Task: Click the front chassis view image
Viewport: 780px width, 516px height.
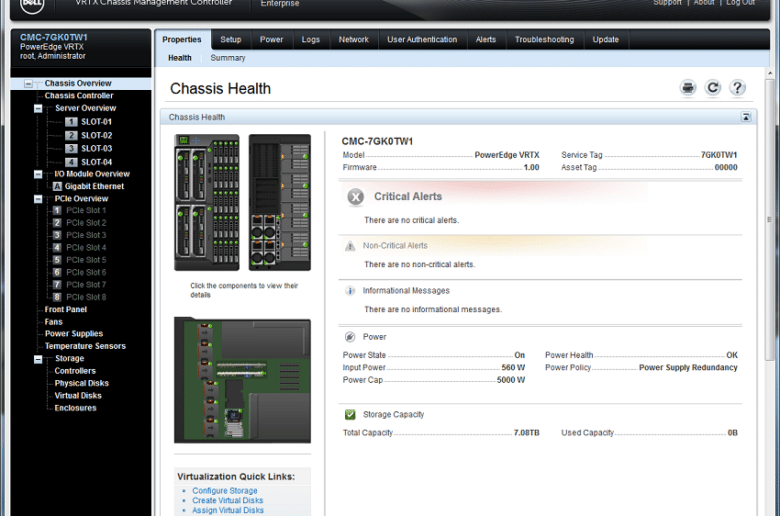Action: (x=207, y=203)
